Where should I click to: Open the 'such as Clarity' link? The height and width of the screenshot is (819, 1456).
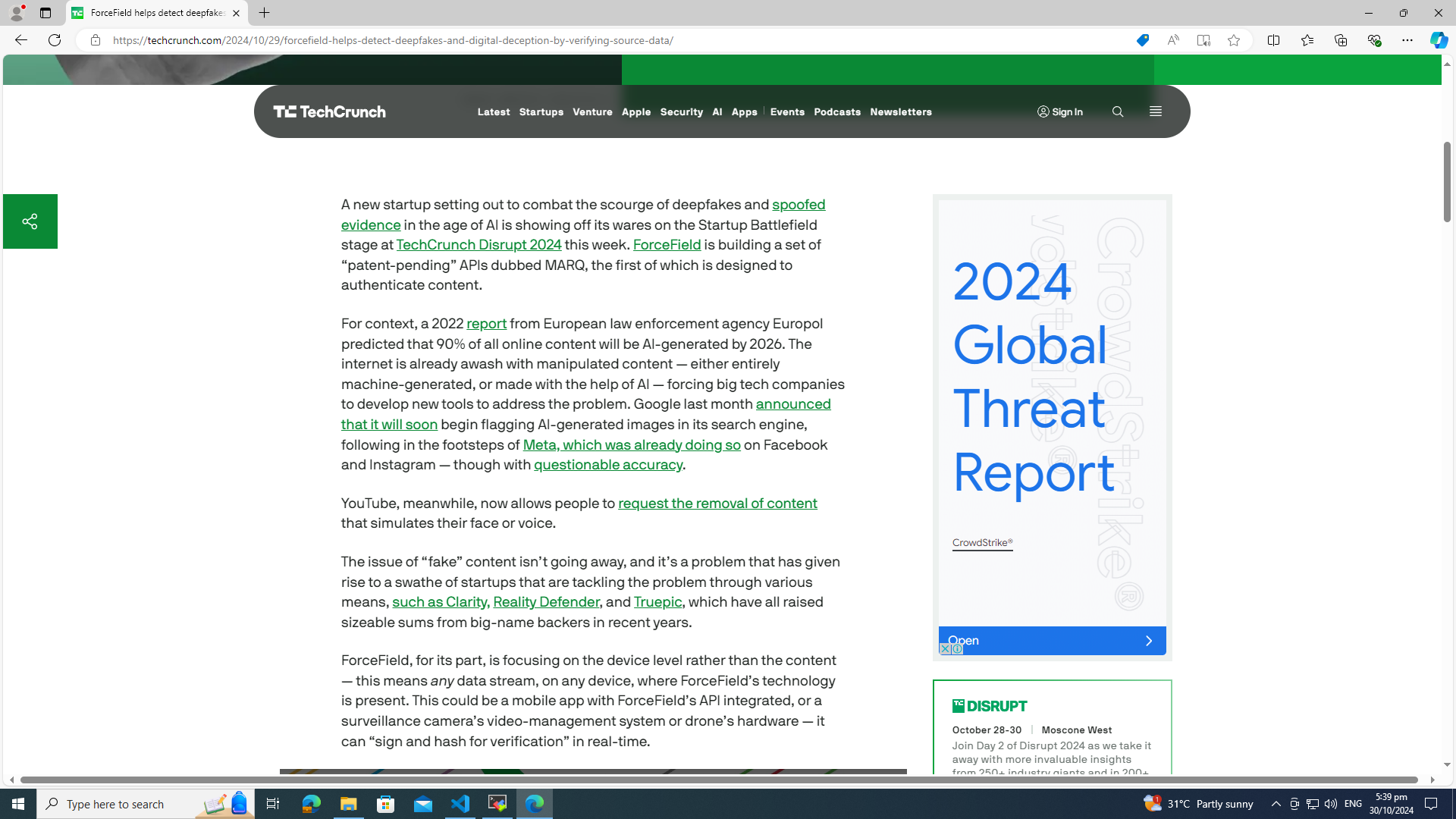click(x=440, y=602)
